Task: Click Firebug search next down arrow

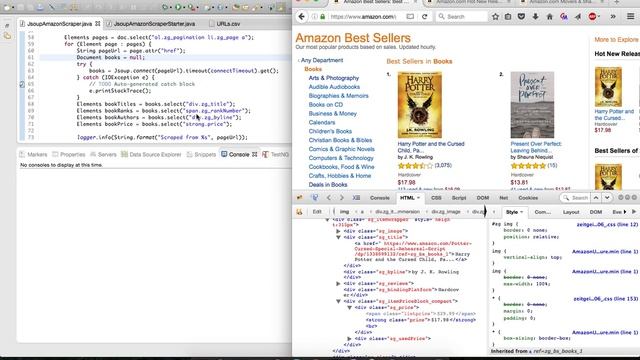Action: 607,198
